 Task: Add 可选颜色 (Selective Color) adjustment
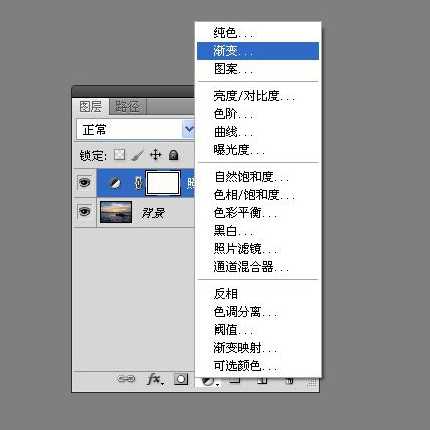(258, 366)
